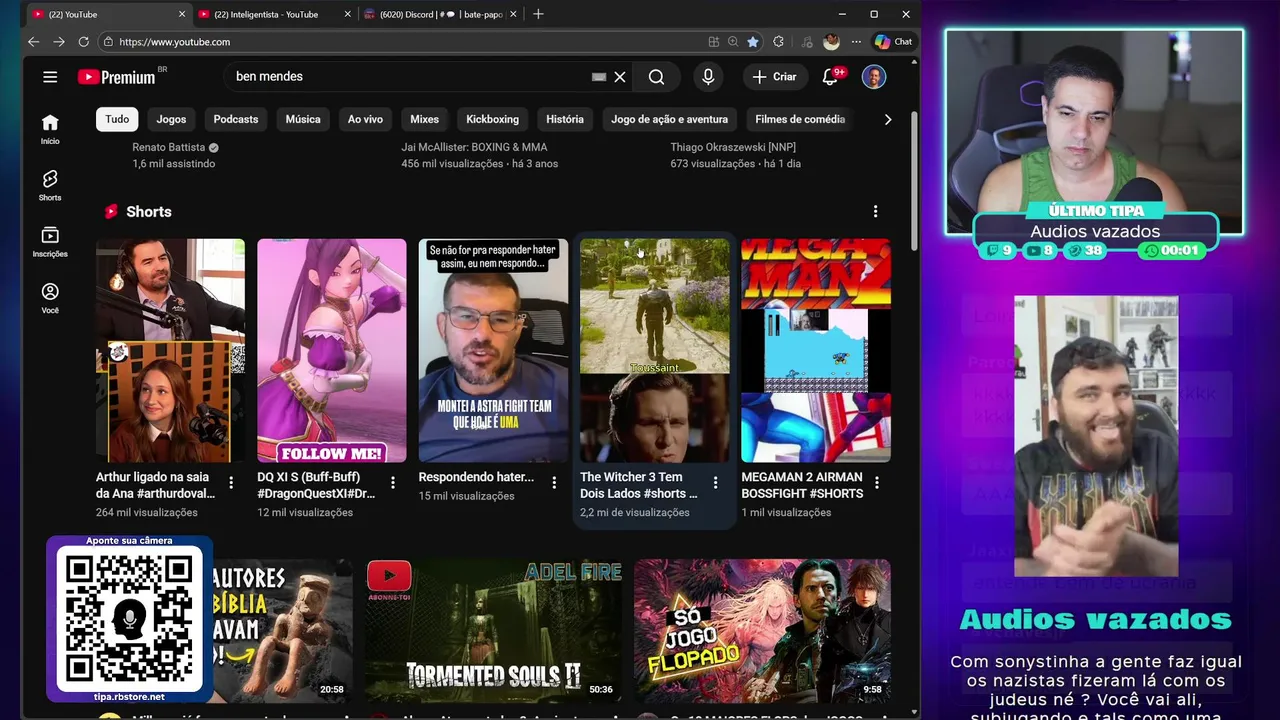The image size is (1280, 720).
Task: Open the Shorts shelf three-dot options
Action: point(875,211)
